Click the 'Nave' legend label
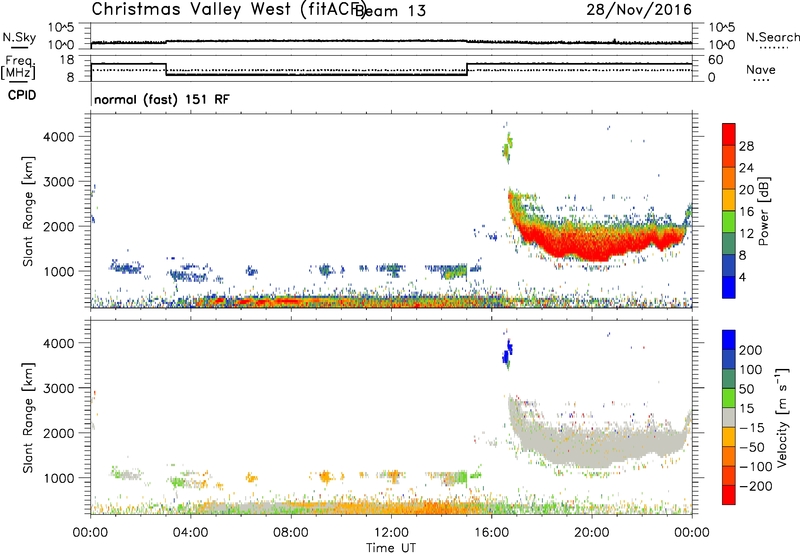Image resolution: width=800 pixels, height=554 pixels. coord(760,69)
